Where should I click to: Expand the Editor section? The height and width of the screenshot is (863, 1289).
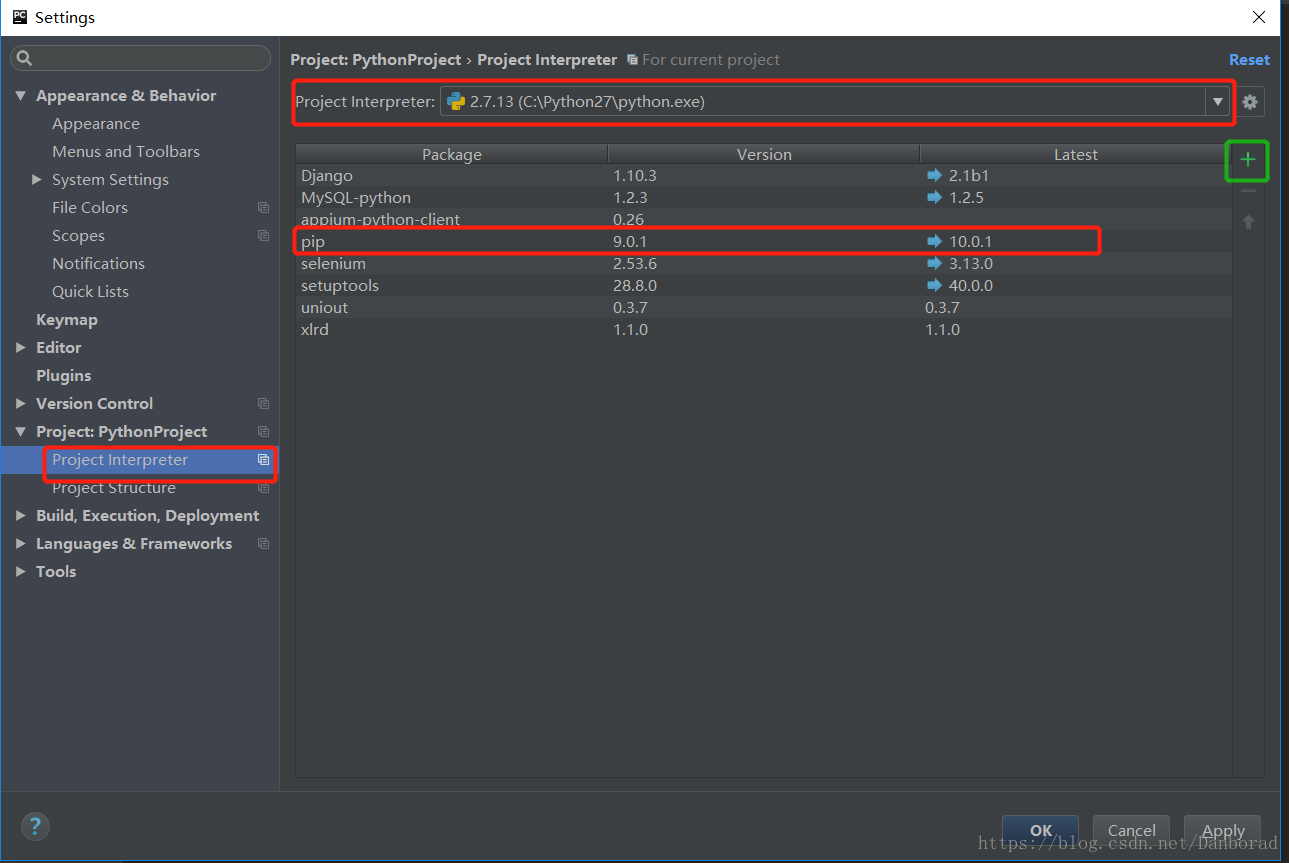(20, 348)
